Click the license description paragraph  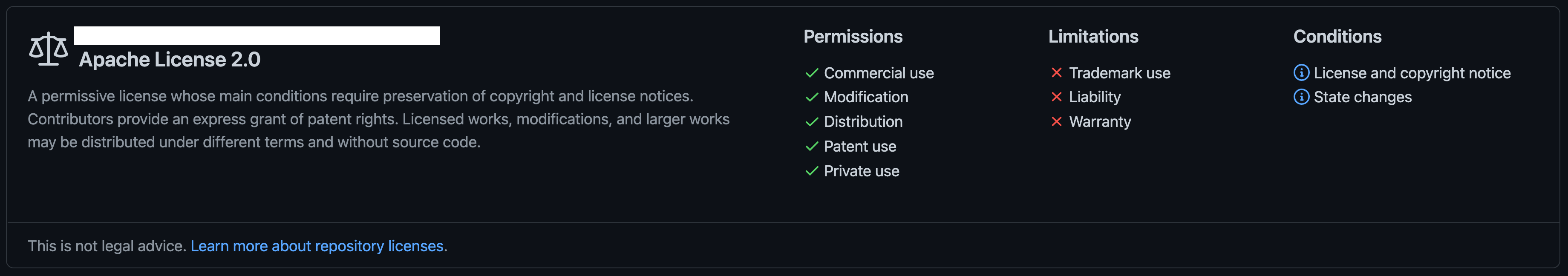(378, 119)
